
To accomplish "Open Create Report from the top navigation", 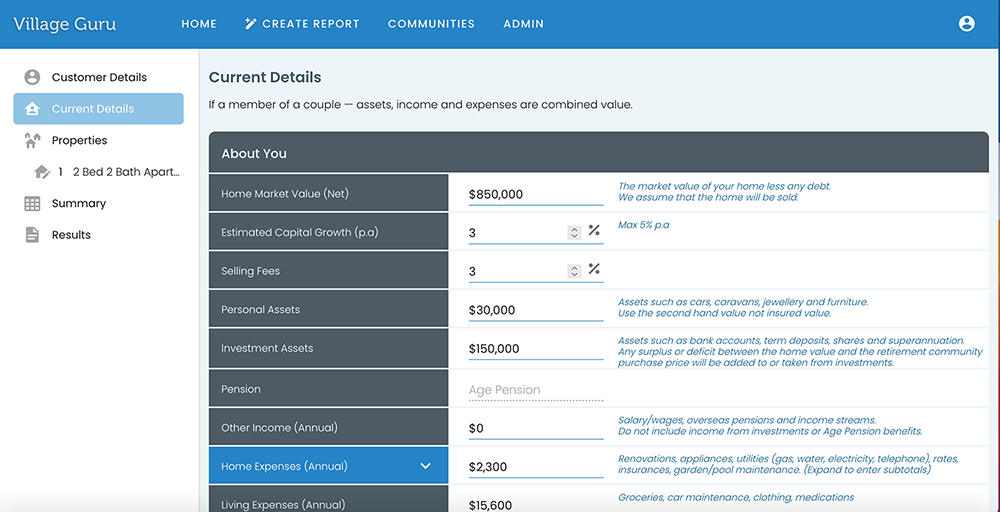I will (302, 24).
